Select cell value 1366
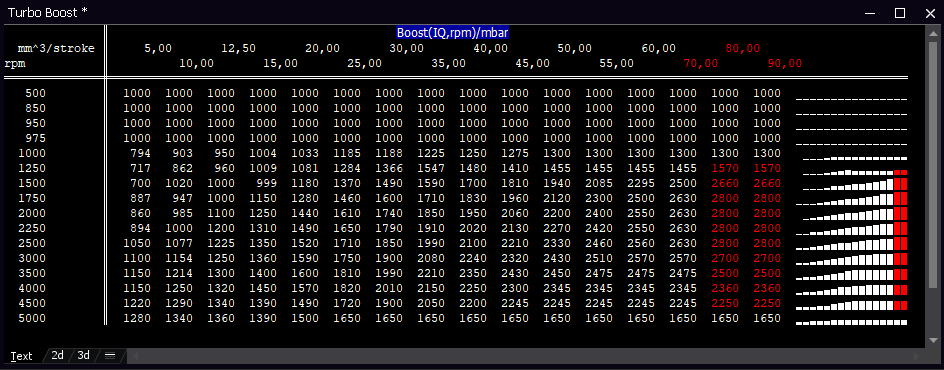Viewport: 944px width, 370px height. pyautogui.click(x=390, y=168)
